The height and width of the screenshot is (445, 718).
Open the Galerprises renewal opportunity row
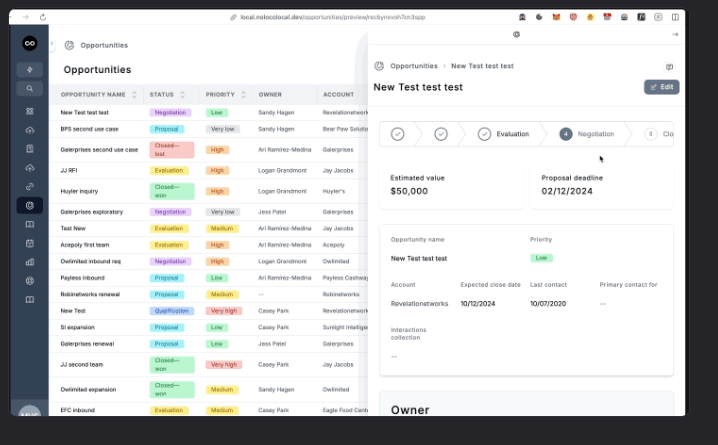click(87, 343)
